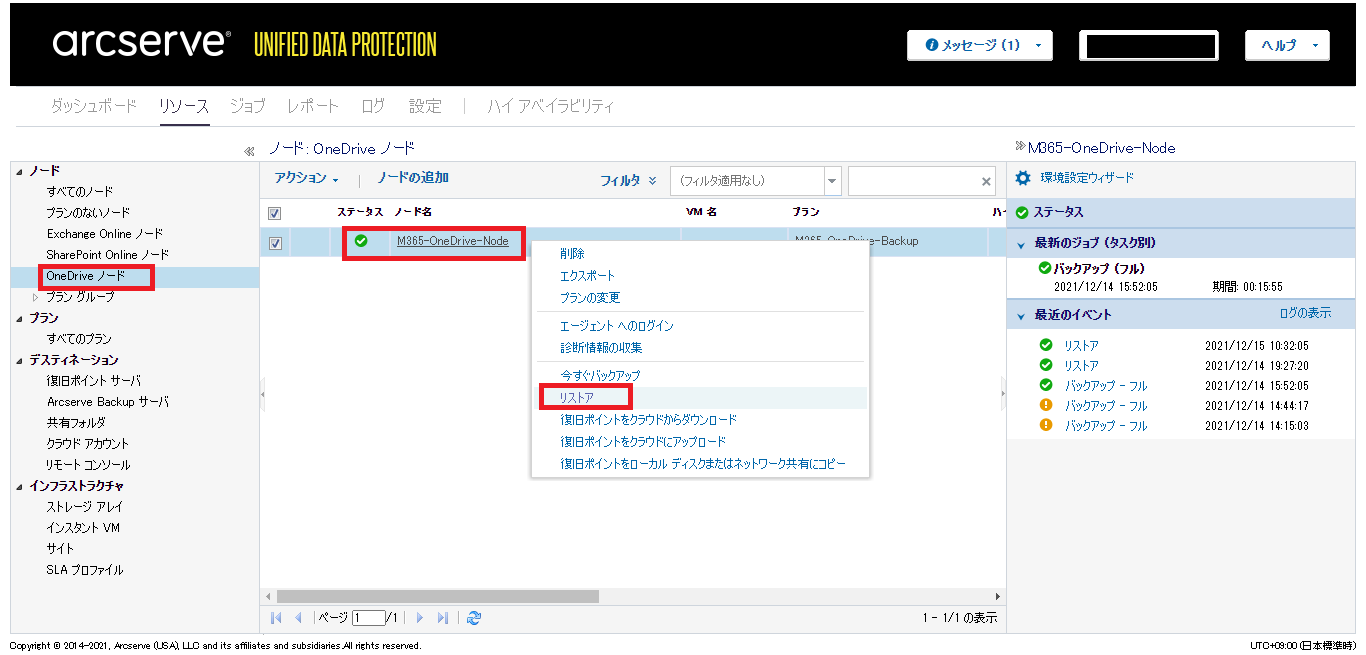Collapse the インフラストラクチャ tree section

[x=20, y=486]
